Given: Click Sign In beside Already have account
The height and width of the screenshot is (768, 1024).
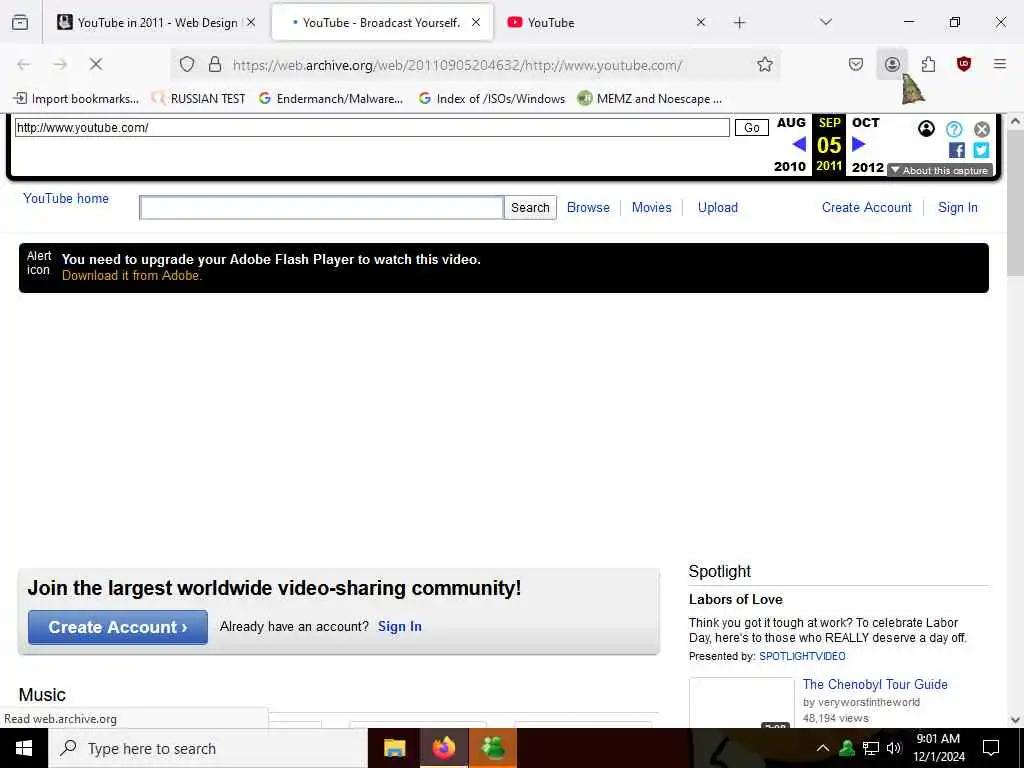Looking at the screenshot, I should (x=400, y=627).
